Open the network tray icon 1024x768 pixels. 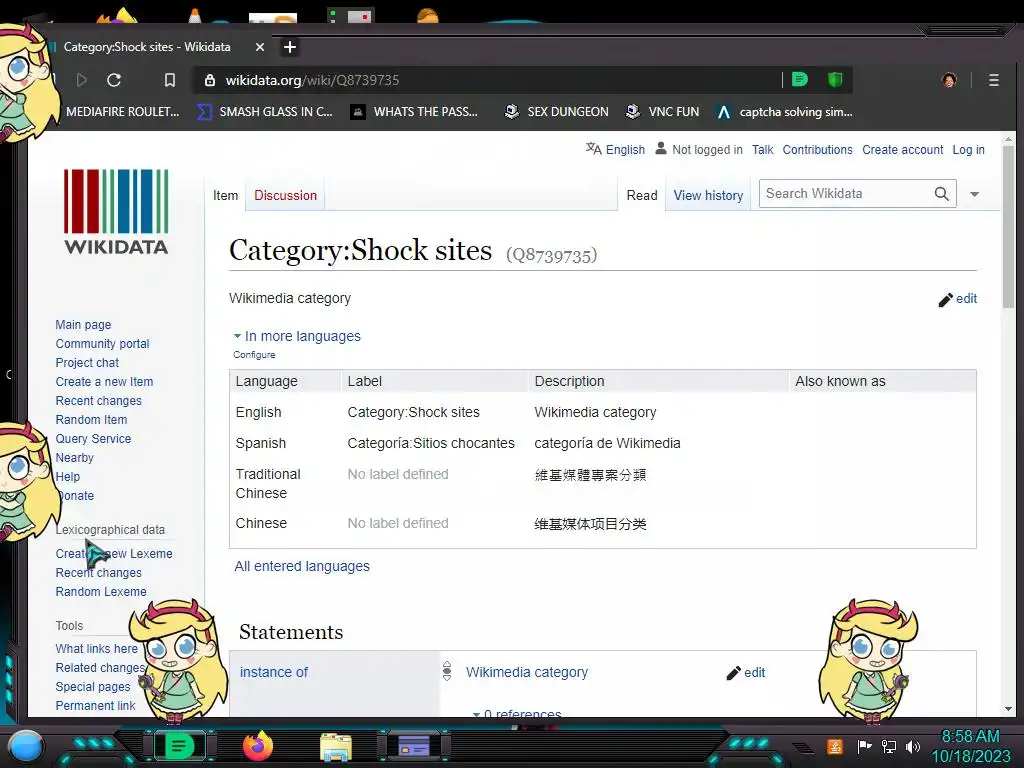coord(888,746)
